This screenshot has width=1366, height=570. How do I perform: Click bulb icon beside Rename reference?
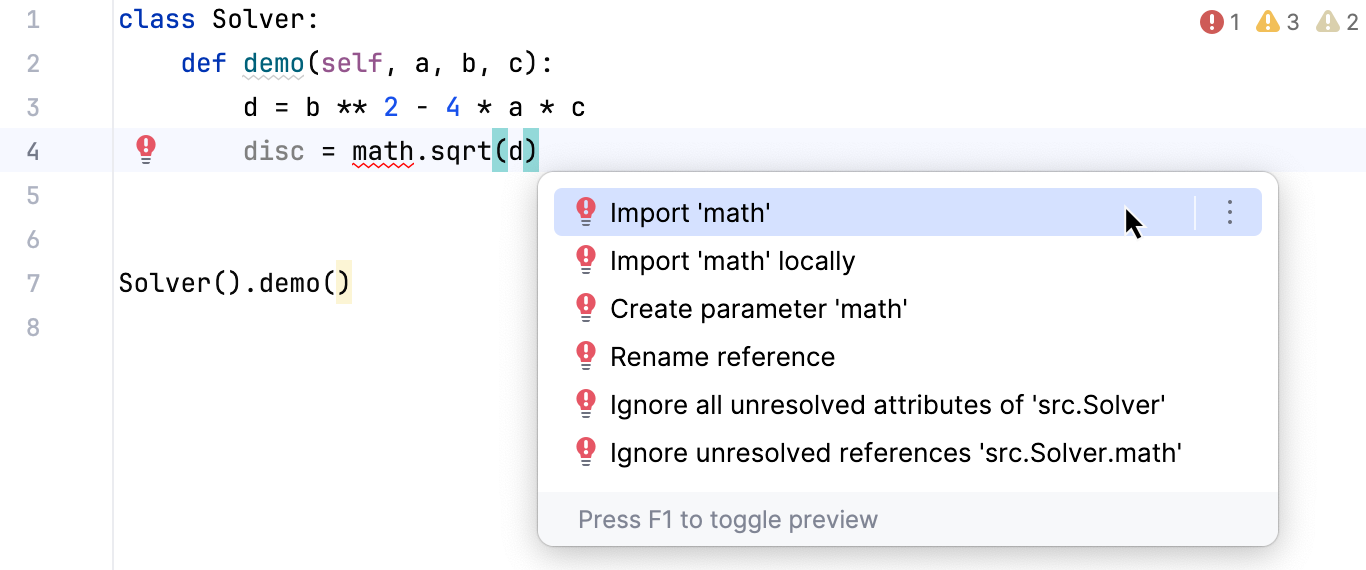587,357
